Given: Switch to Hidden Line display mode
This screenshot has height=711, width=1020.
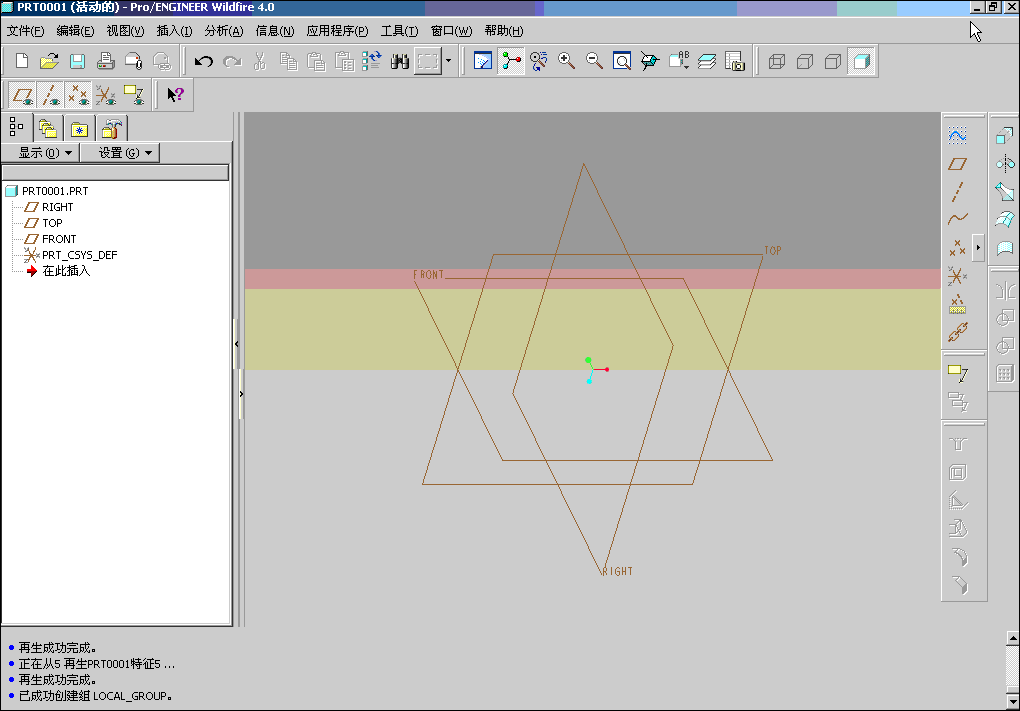Looking at the screenshot, I should tap(805, 61).
